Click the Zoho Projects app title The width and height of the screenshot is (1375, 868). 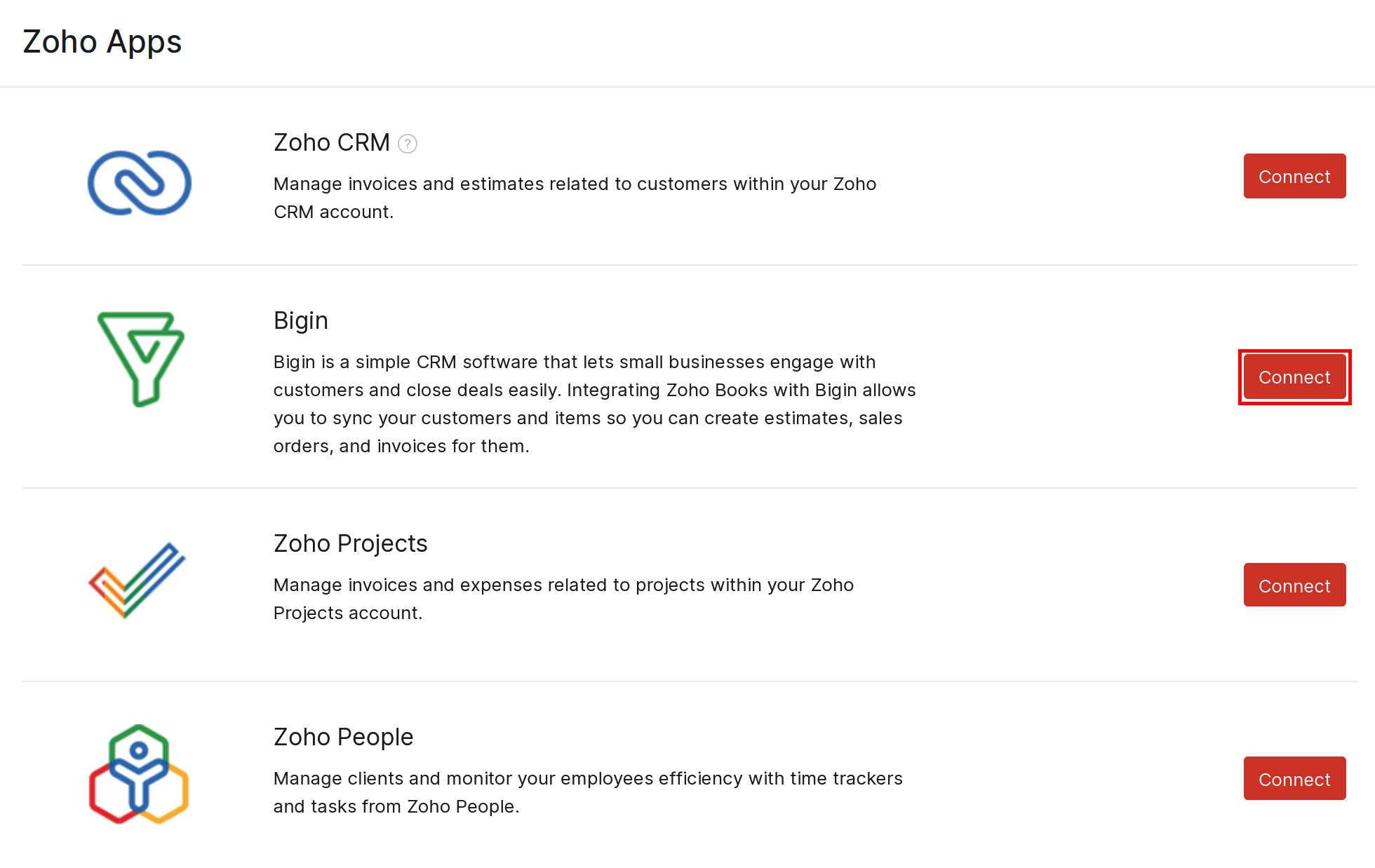350,543
